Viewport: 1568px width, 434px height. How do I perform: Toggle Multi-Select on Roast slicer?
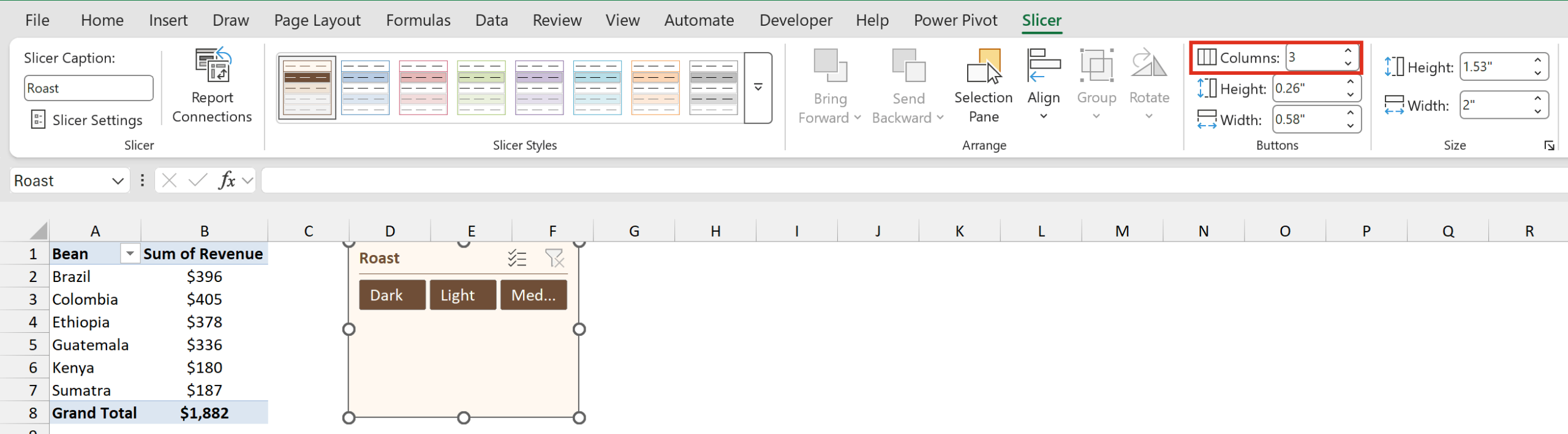tap(517, 258)
